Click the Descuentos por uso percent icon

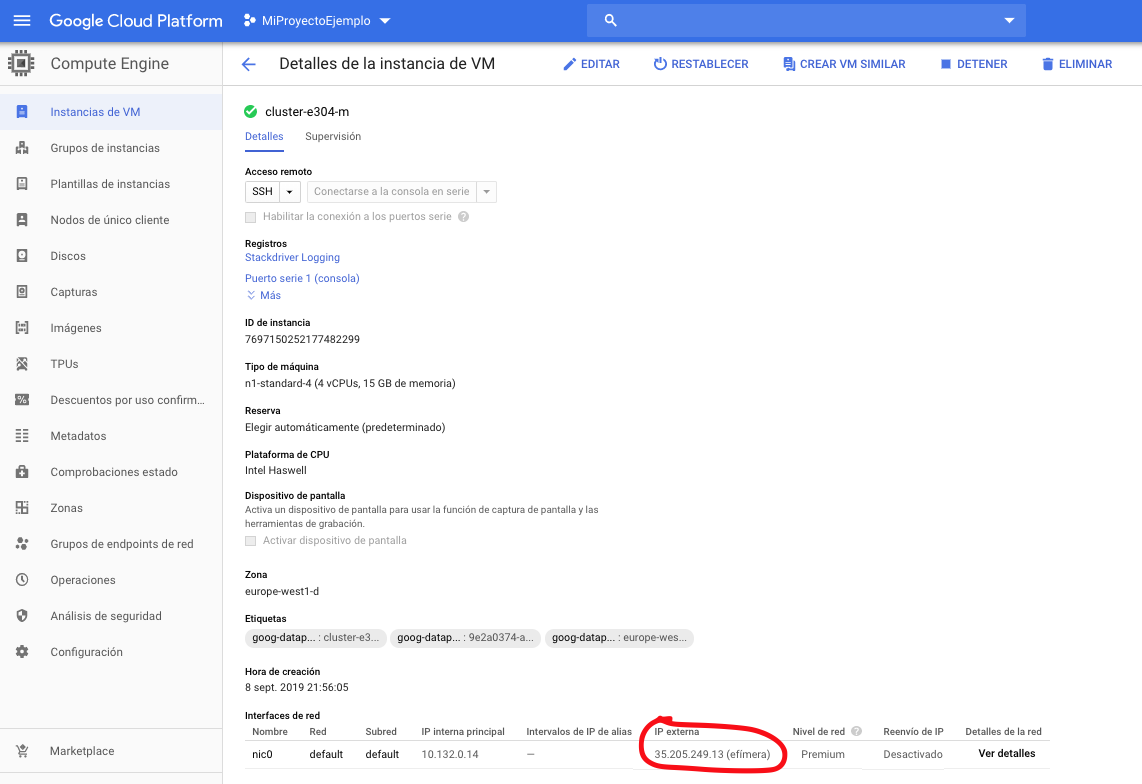pos(22,399)
